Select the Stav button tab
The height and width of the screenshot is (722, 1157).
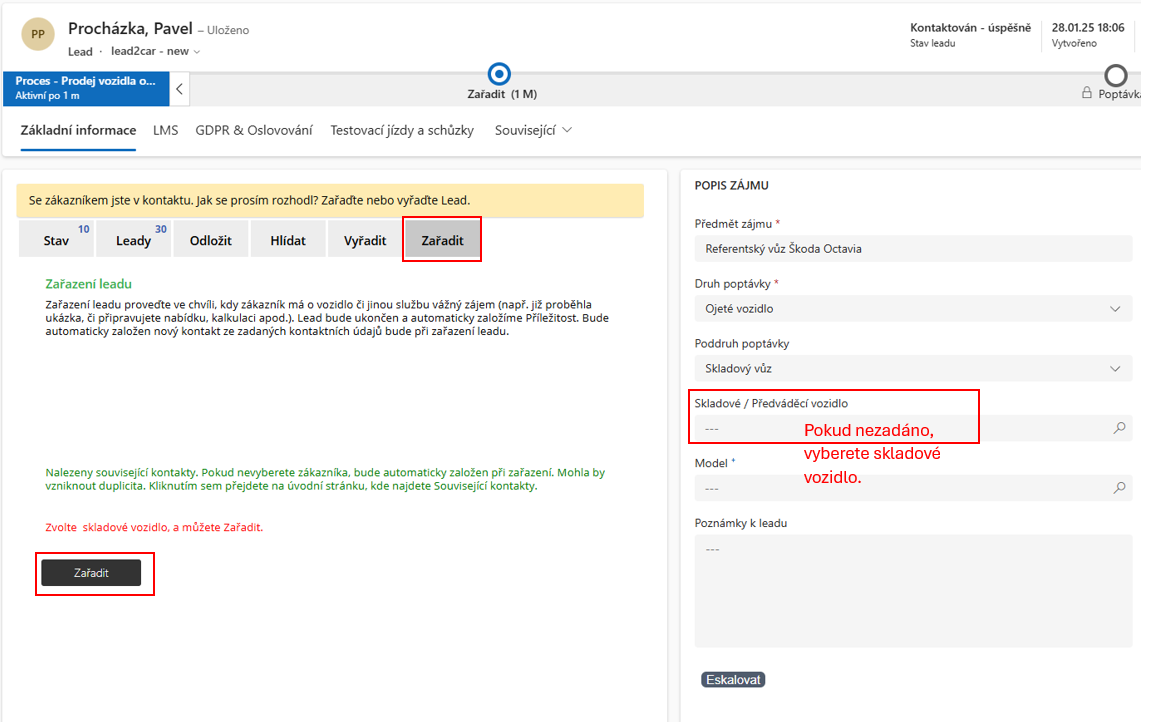point(56,240)
